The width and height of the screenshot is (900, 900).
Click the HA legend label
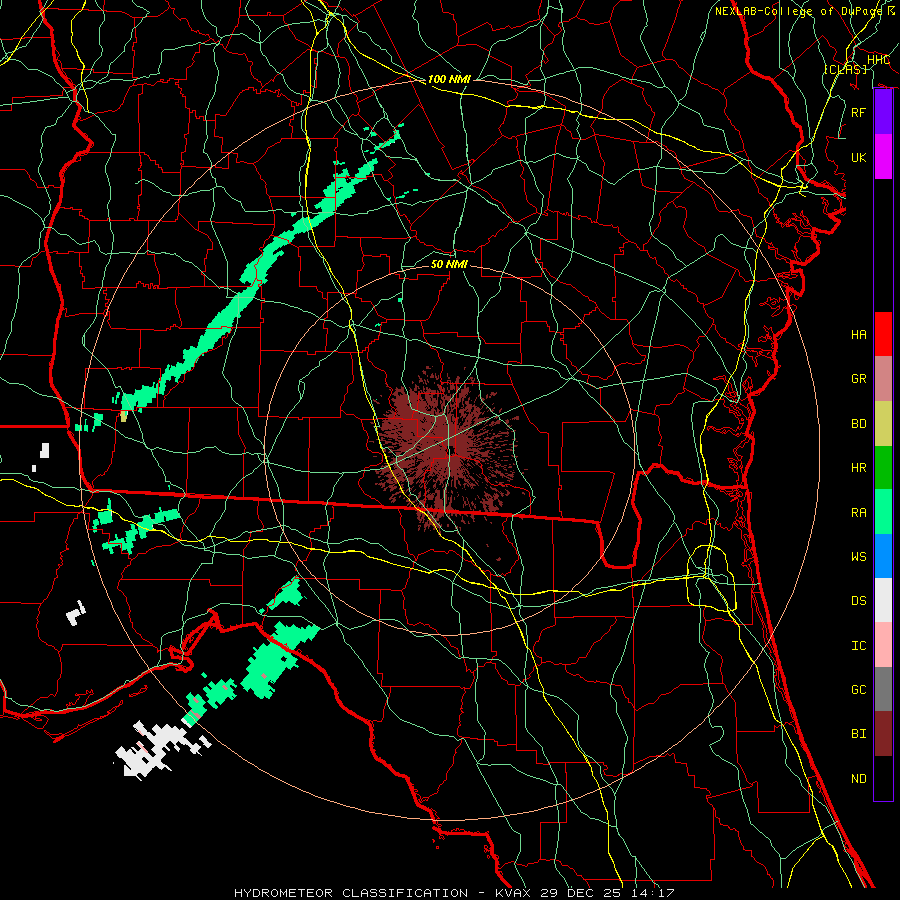[x=858, y=335]
